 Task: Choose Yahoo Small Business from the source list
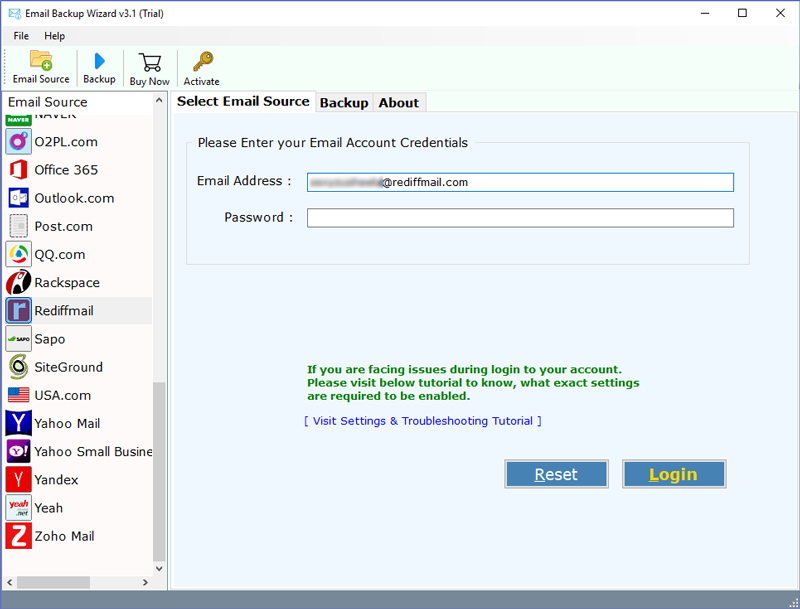79,451
